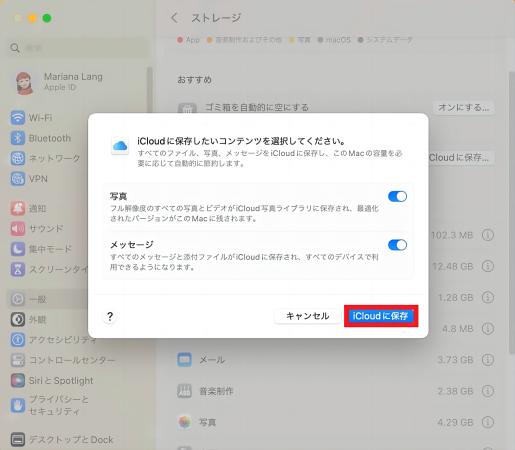Click the iCloudに保存 confirm button
The image size is (515, 450).
click(381, 316)
